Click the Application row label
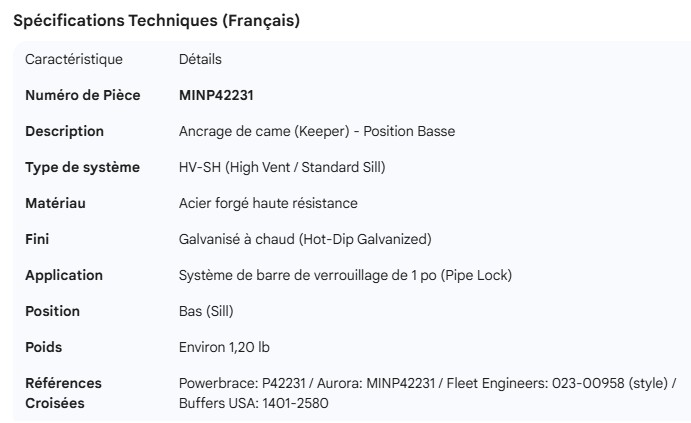The width and height of the screenshot is (691, 423). (x=64, y=275)
